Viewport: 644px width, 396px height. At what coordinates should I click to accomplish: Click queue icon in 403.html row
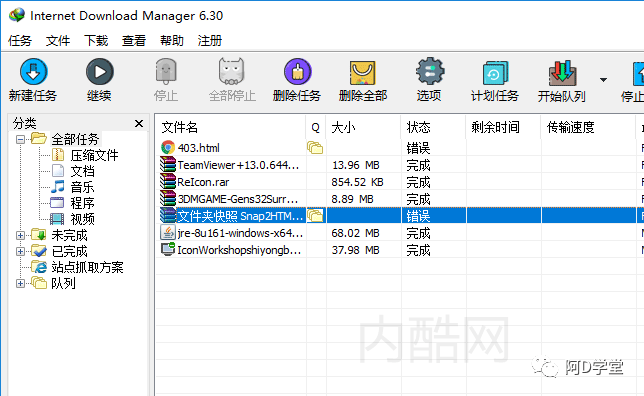tap(315, 147)
